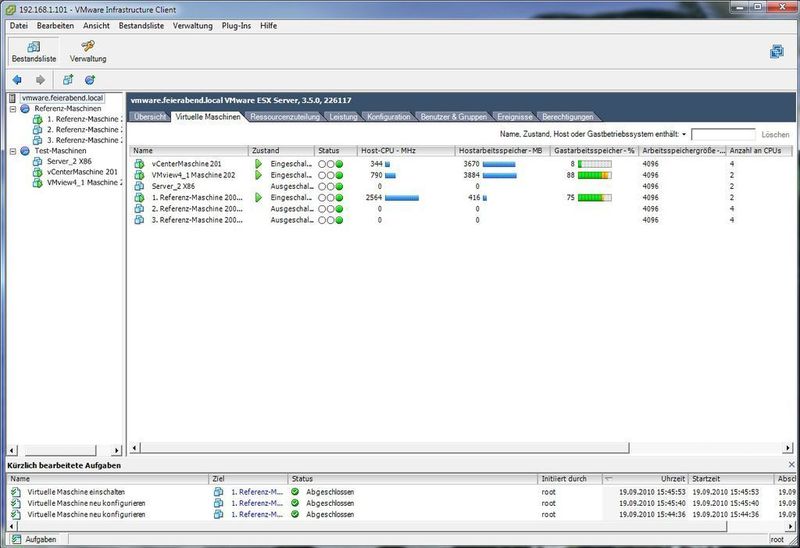Click green check icon of einschalten task
This screenshot has height=548, width=800.
(295, 492)
